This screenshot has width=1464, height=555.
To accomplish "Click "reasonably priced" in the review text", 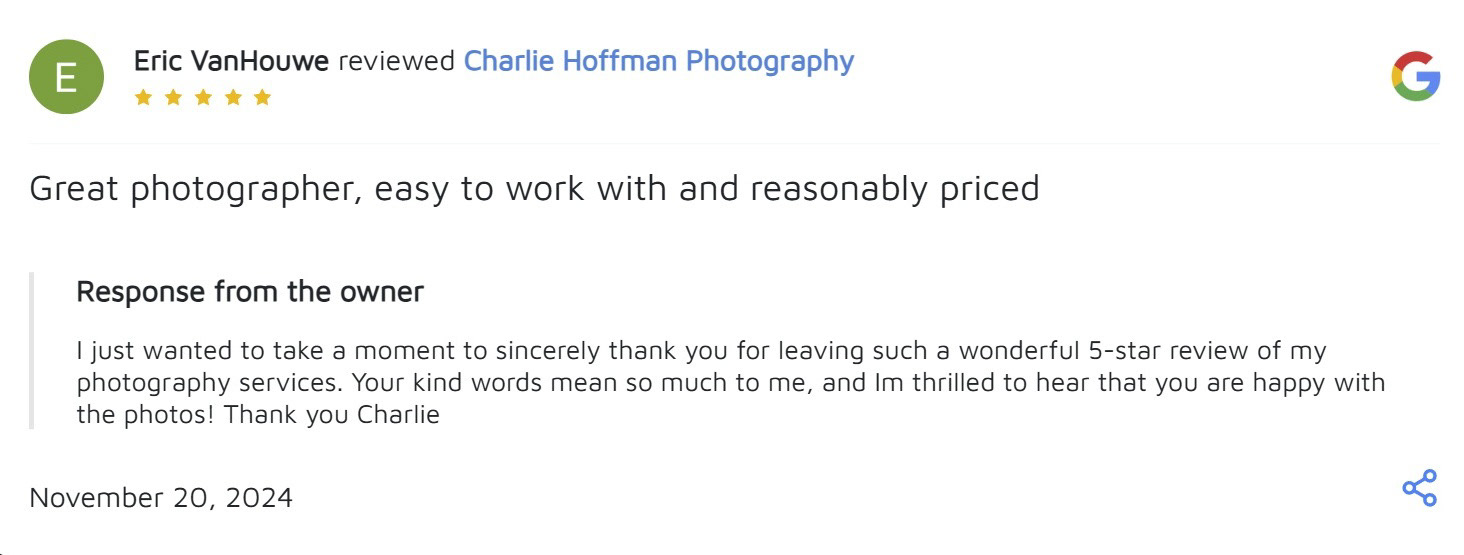I will click(895, 188).
